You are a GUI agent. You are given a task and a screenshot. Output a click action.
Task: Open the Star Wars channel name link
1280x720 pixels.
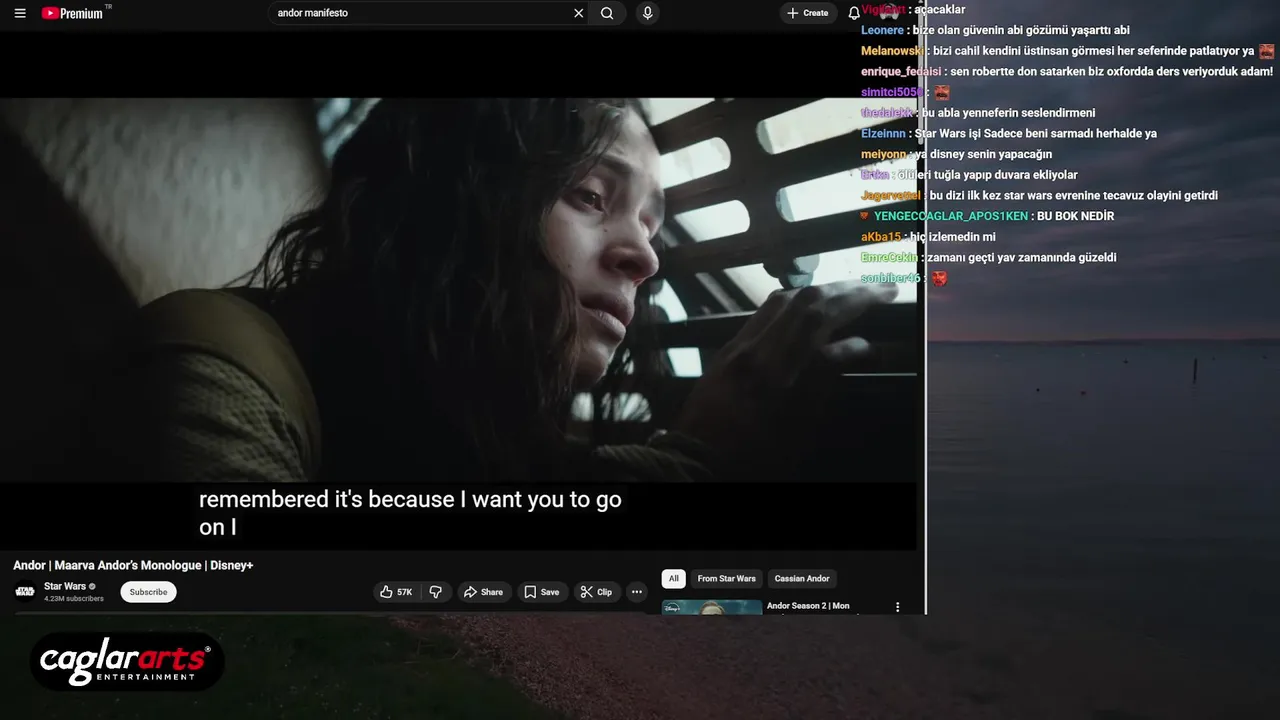click(x=65, y=586)
